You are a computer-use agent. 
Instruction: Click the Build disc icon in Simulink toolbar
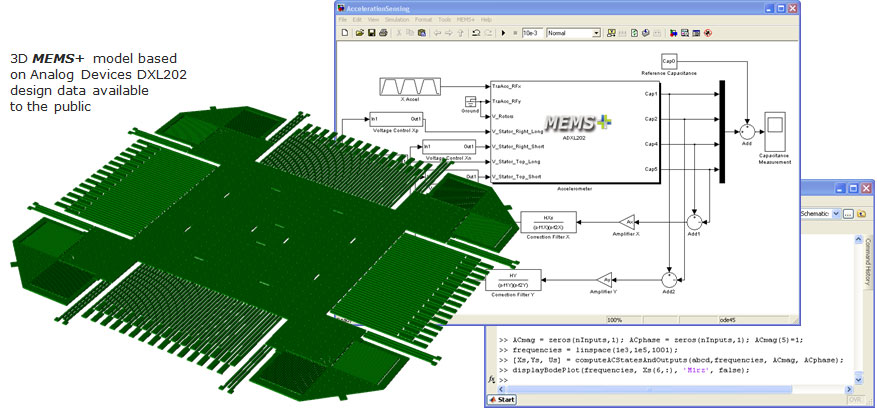(645, 33)
